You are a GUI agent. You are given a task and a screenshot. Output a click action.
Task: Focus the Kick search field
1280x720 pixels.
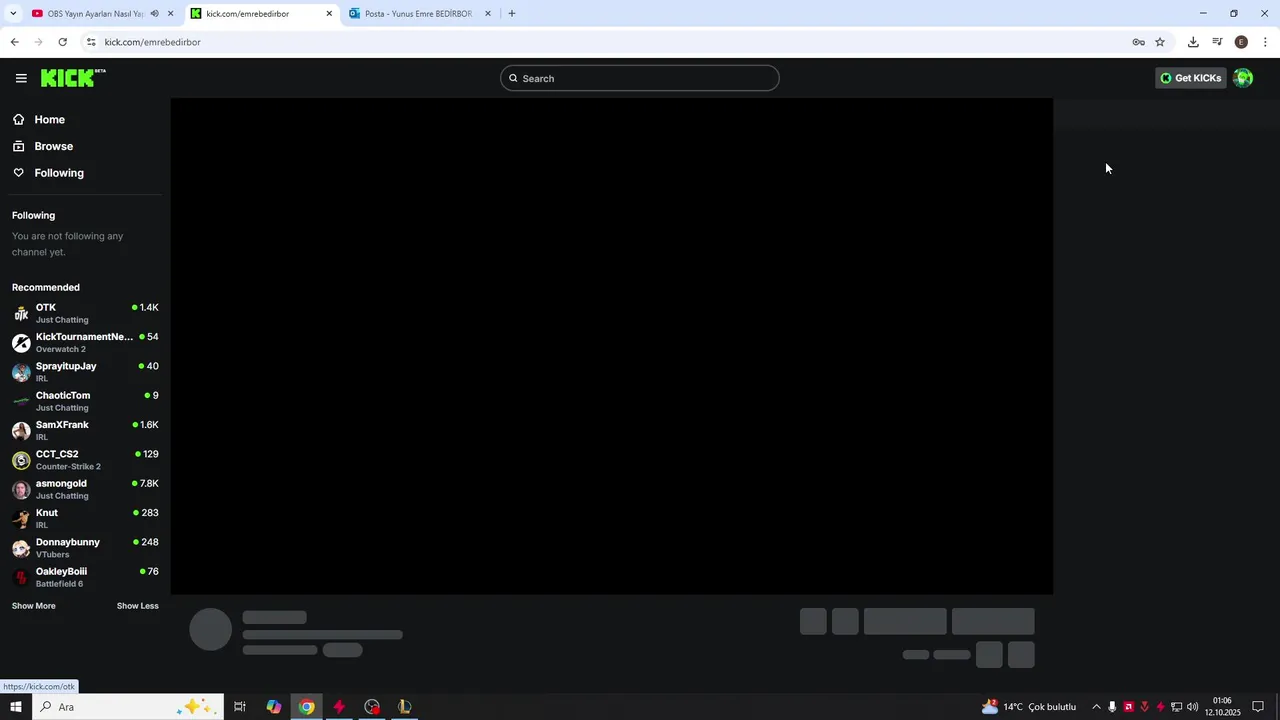point(640,78)
